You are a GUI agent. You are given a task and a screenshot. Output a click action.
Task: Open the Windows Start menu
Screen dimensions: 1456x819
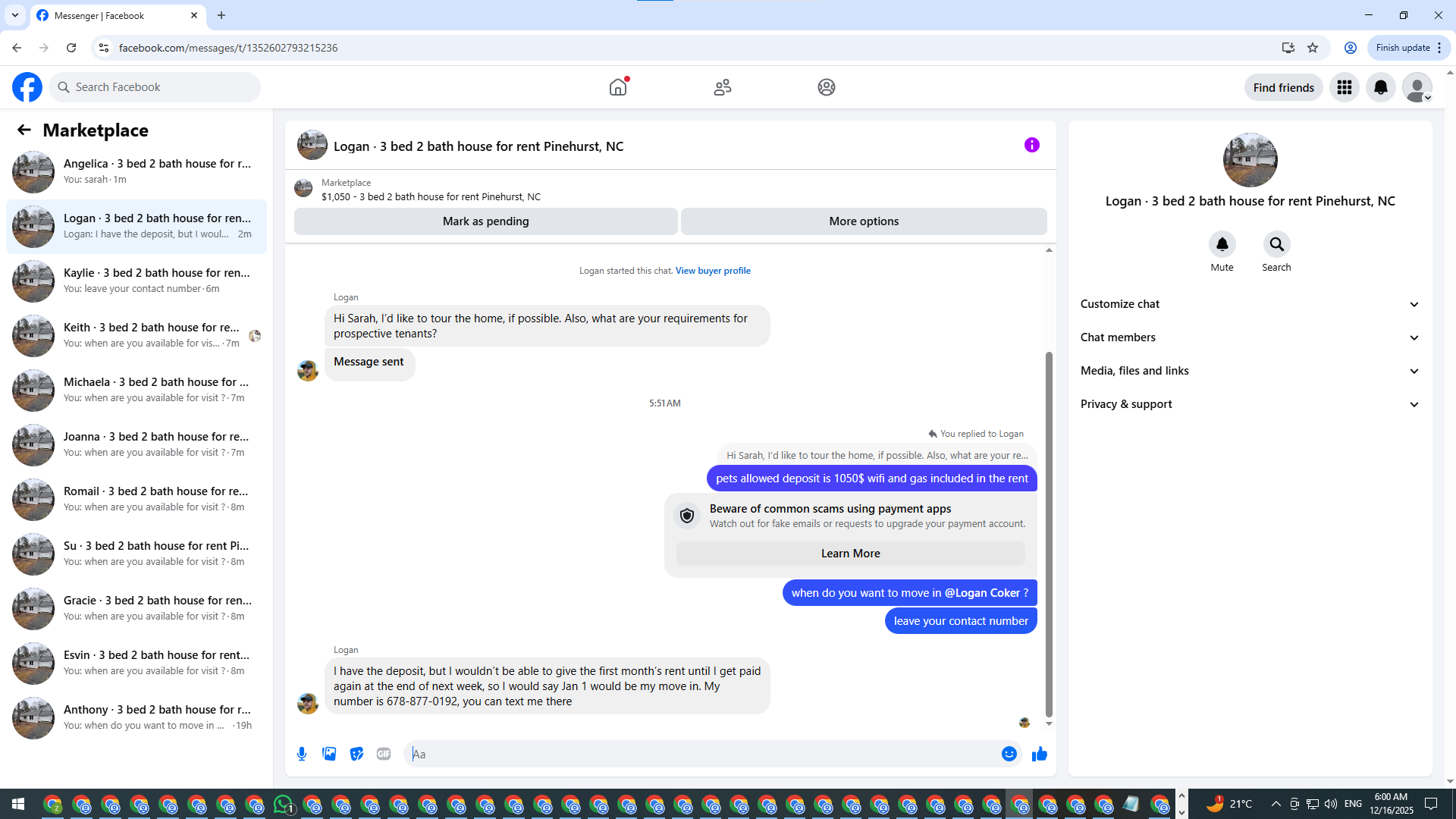click(x=18, y=804)
